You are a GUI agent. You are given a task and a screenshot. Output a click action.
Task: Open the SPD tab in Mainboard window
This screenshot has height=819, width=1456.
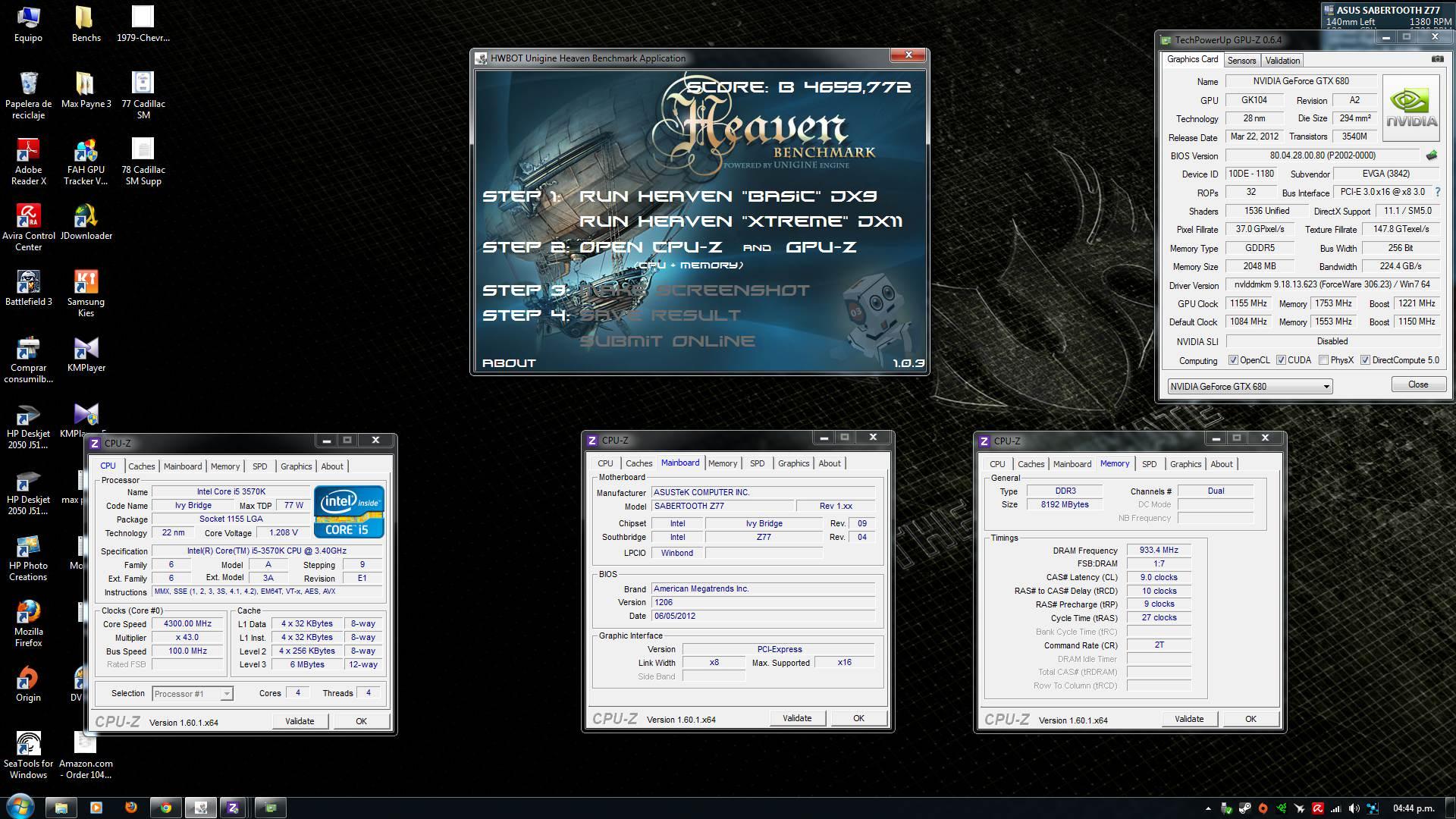[x=757, y=463]
